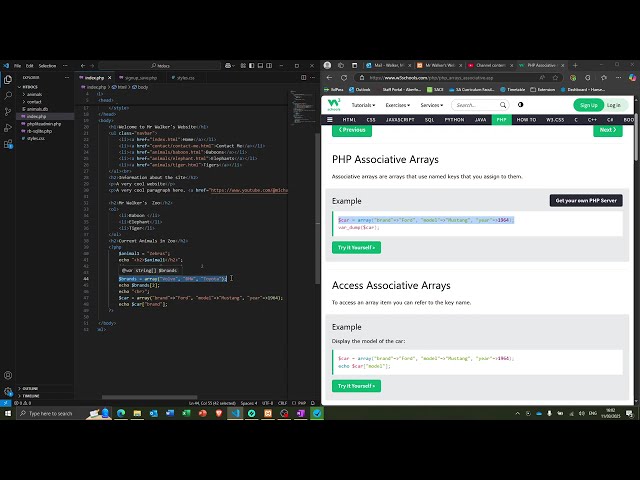The height and width of the screenshot is (480, 640).
Task: Switch to styles.css editor tab
Action: [x=186, y=78]
